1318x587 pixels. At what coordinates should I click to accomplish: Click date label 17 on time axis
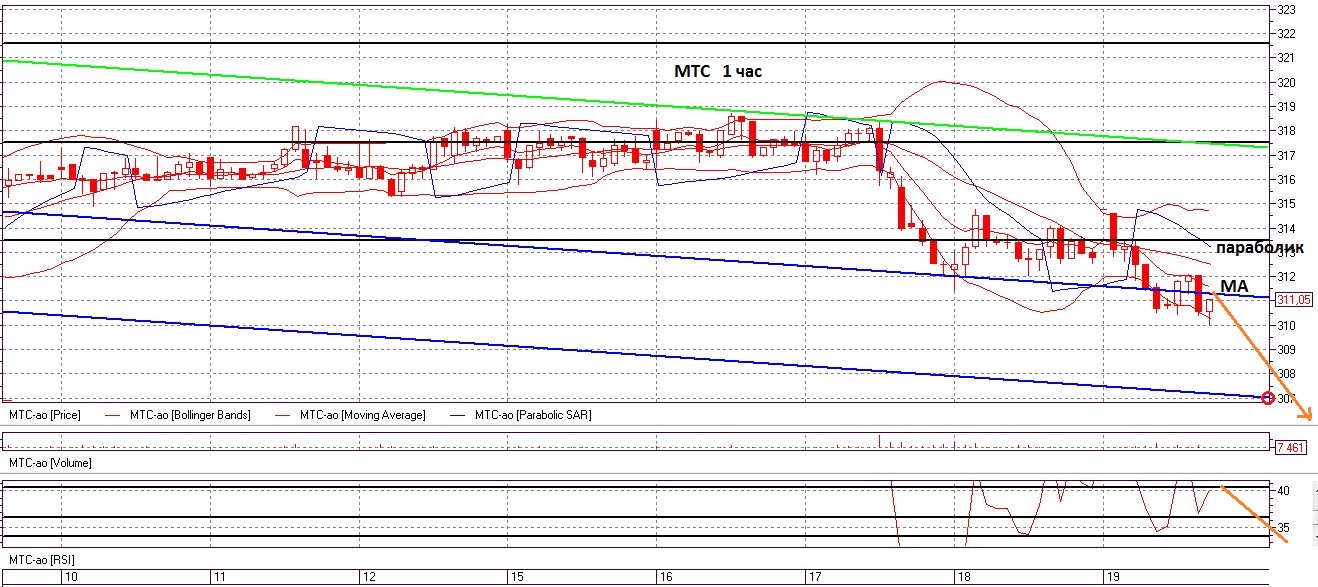(x=813, y=578)
